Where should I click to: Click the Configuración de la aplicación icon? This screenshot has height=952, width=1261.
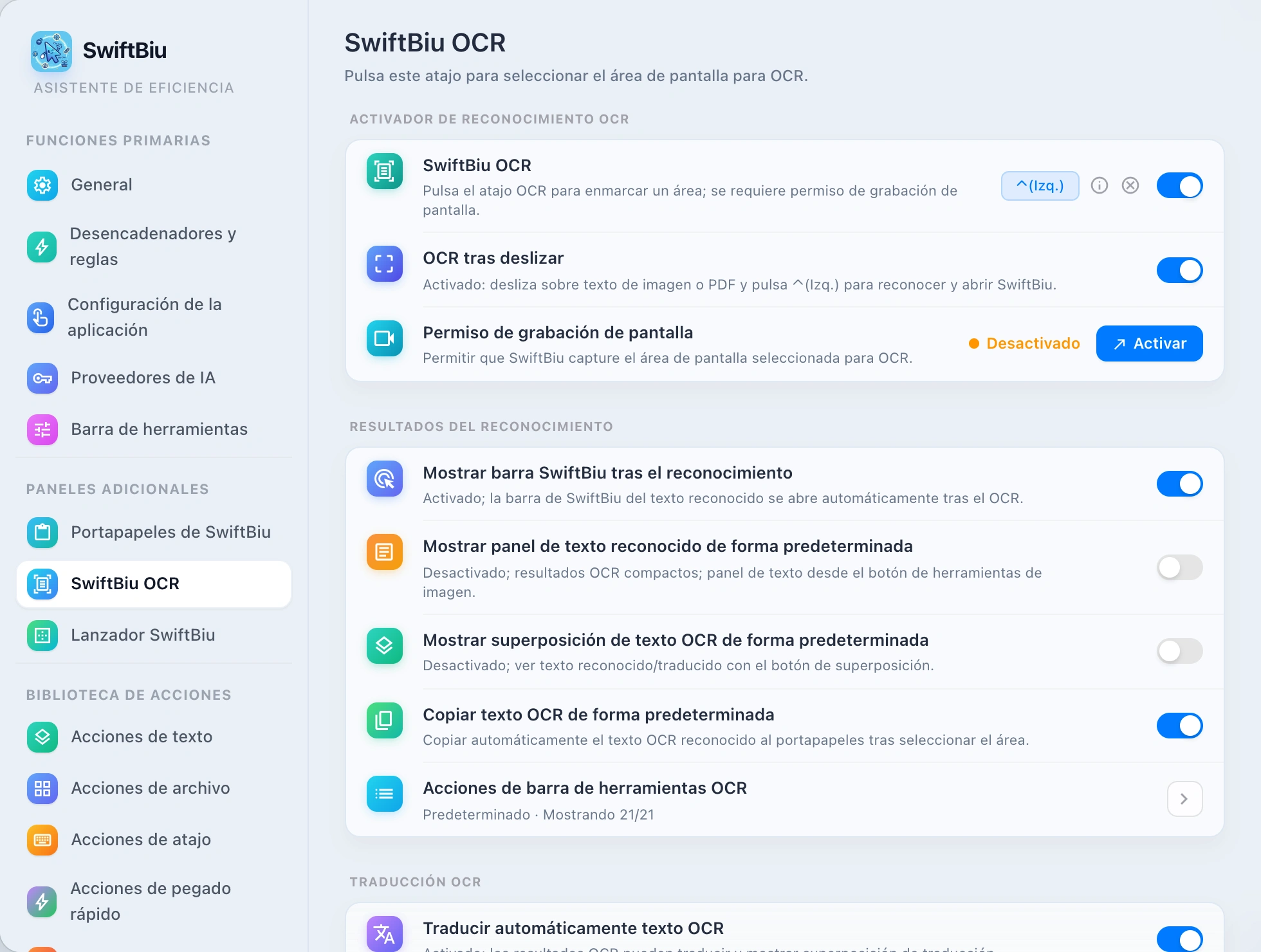(x=41, y=318)
